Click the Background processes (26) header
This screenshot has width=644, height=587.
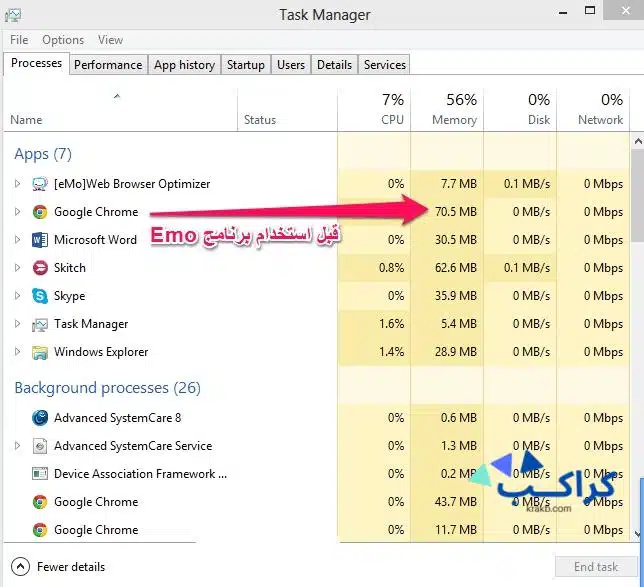[108, 388]
